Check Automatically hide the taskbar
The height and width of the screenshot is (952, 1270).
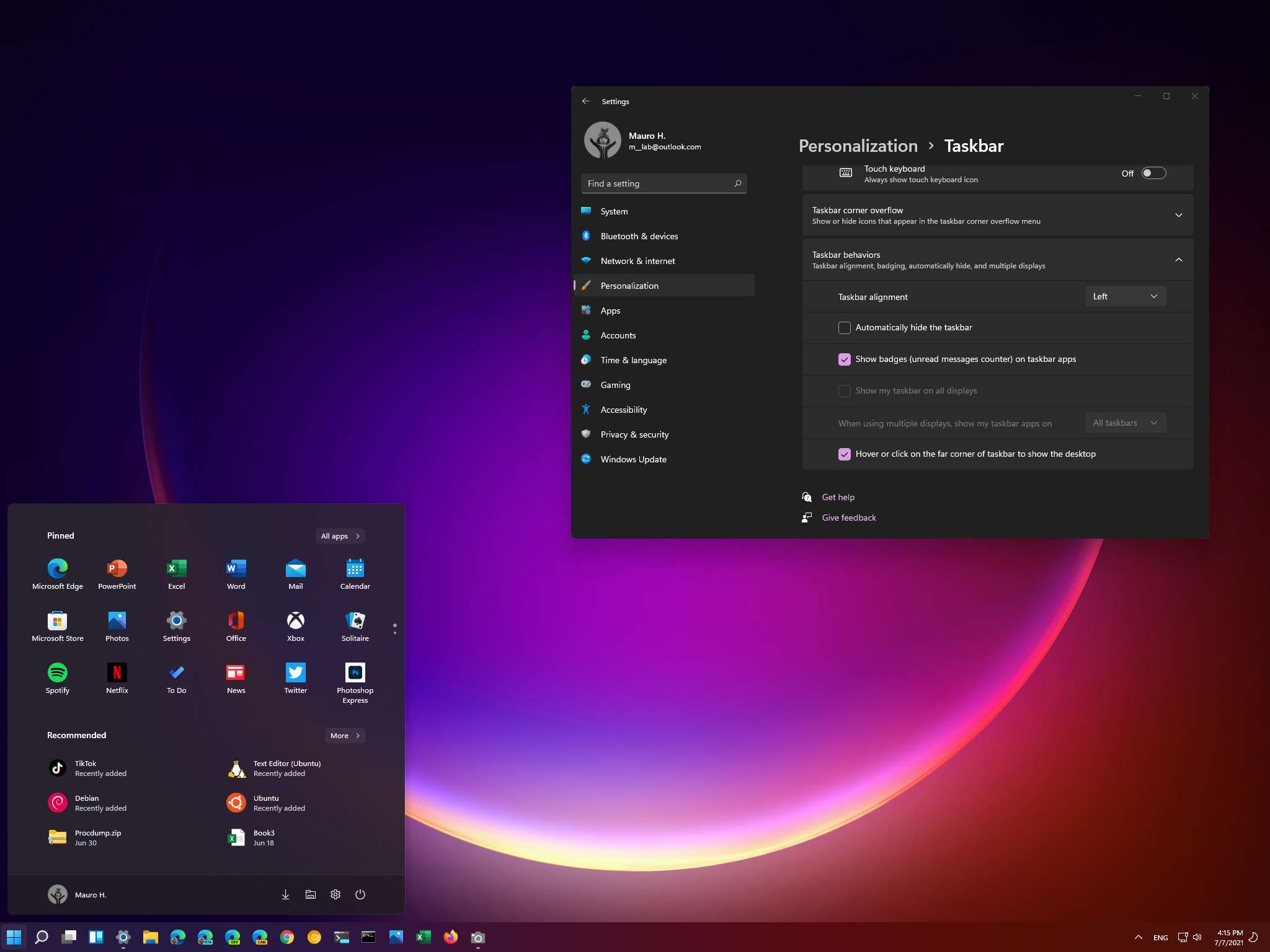[x=844, y=328]
